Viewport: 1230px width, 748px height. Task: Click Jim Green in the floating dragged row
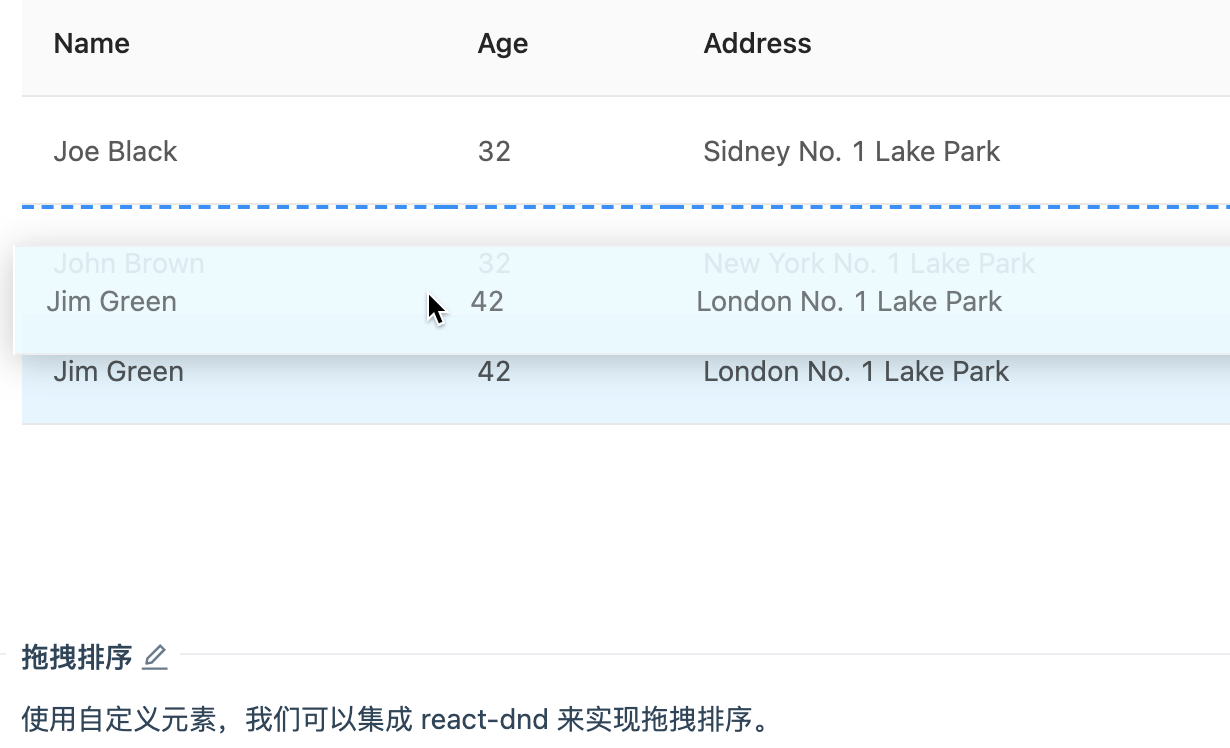tap(111, 302)
